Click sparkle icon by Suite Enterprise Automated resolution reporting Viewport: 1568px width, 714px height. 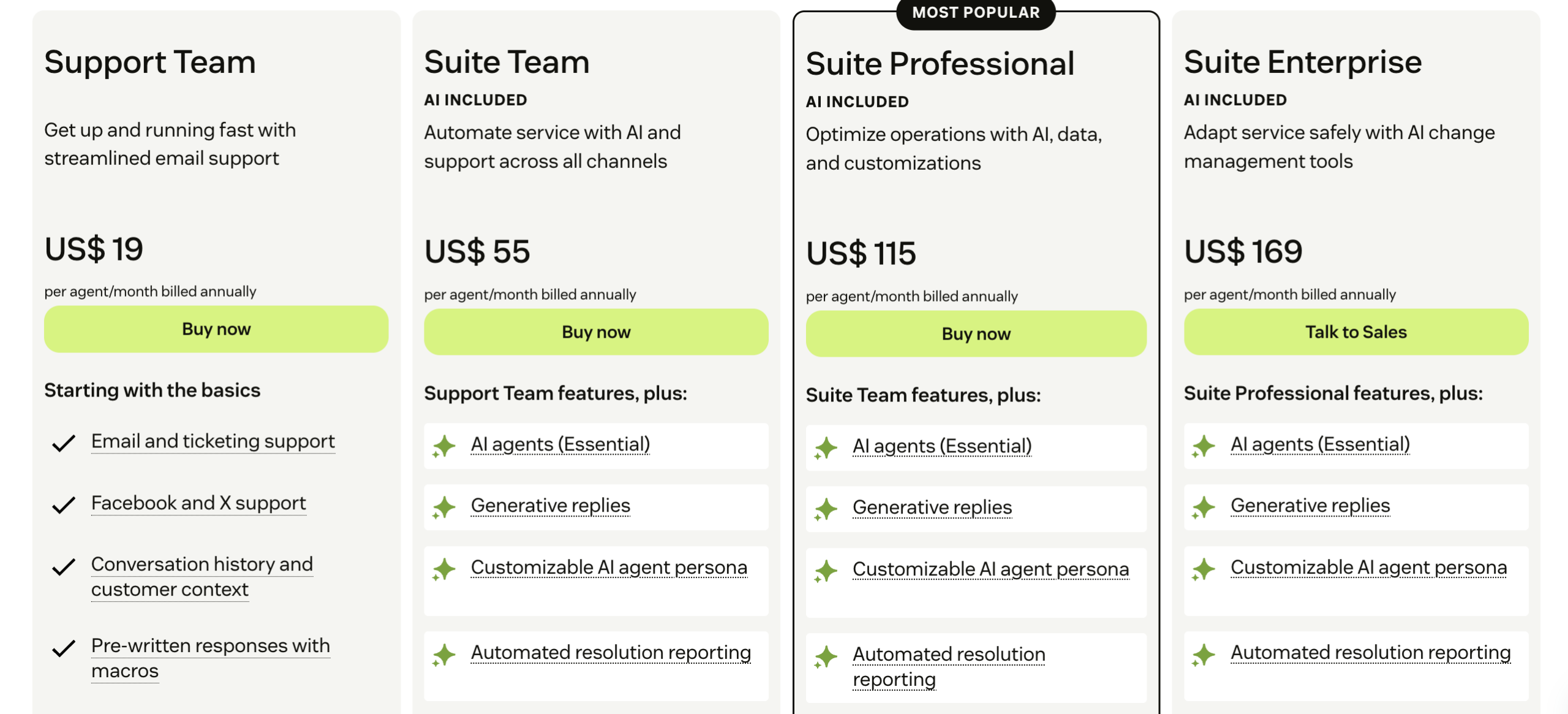(x=1204, y=654)
